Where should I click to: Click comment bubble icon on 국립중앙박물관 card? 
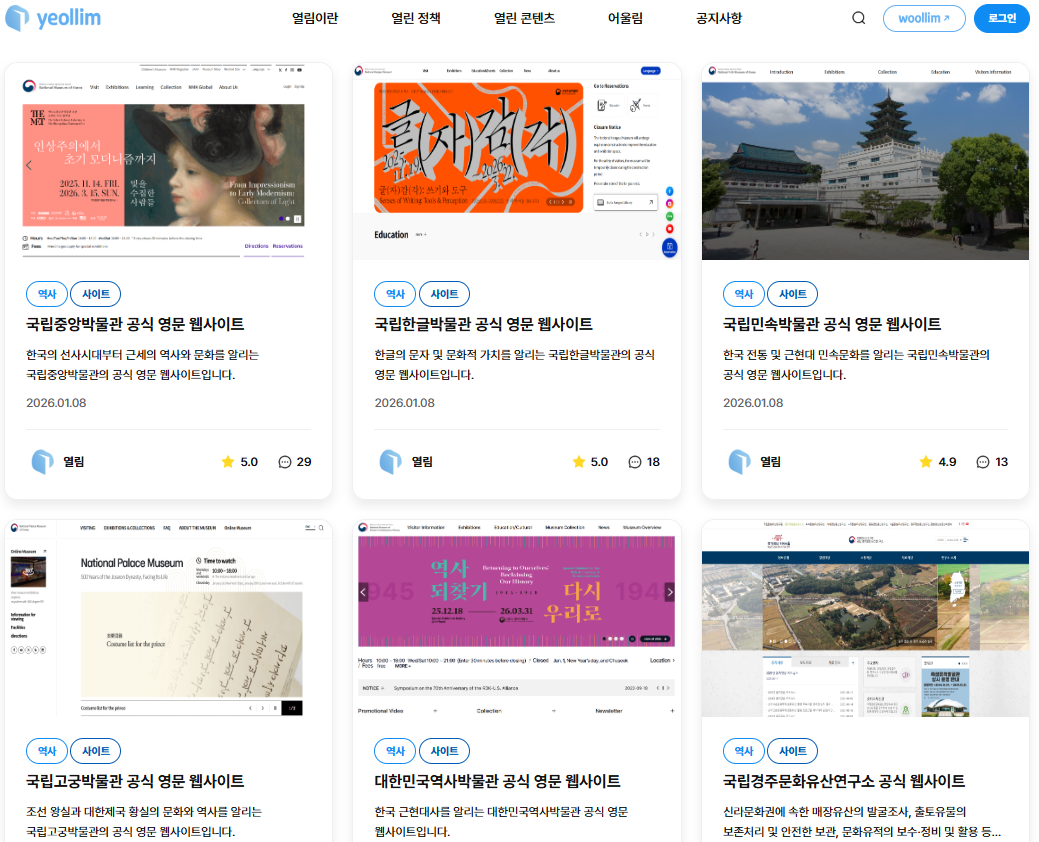click(x=285, y=462)
